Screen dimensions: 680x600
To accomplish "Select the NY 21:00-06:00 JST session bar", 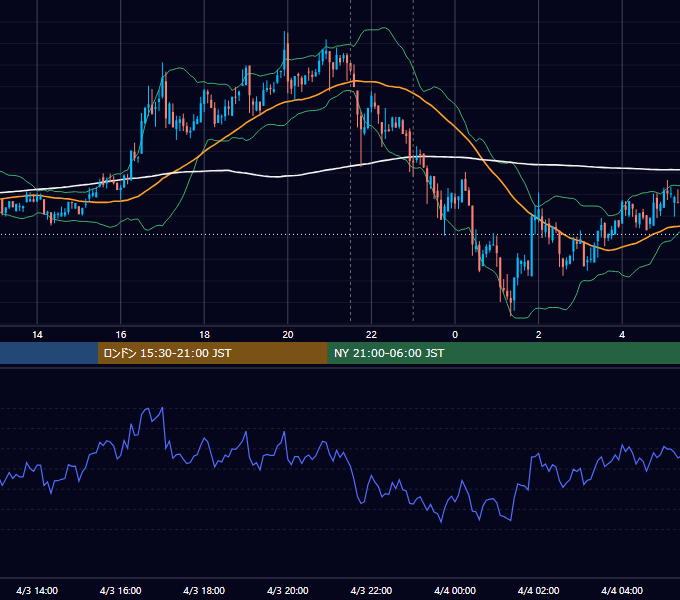I will [x=503, y=353].
